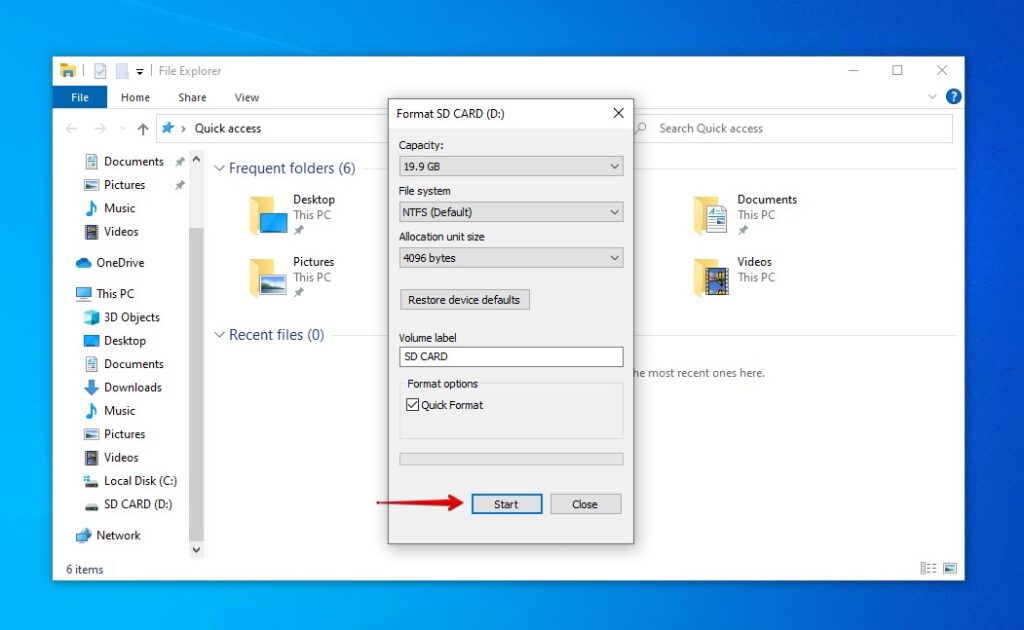Click the up arrow to go up a folder

[143, 128]
